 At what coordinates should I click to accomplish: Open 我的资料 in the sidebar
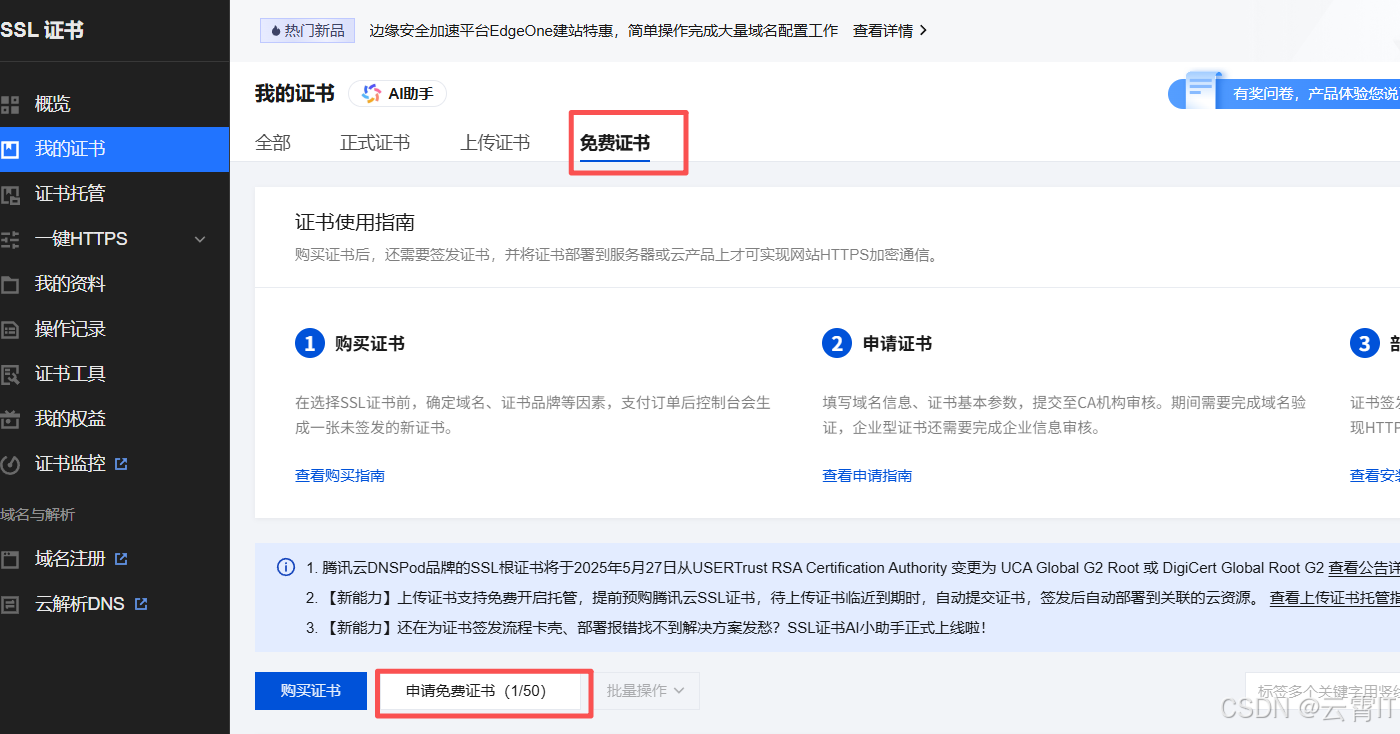pyautogui.click(x=114, y=284)
